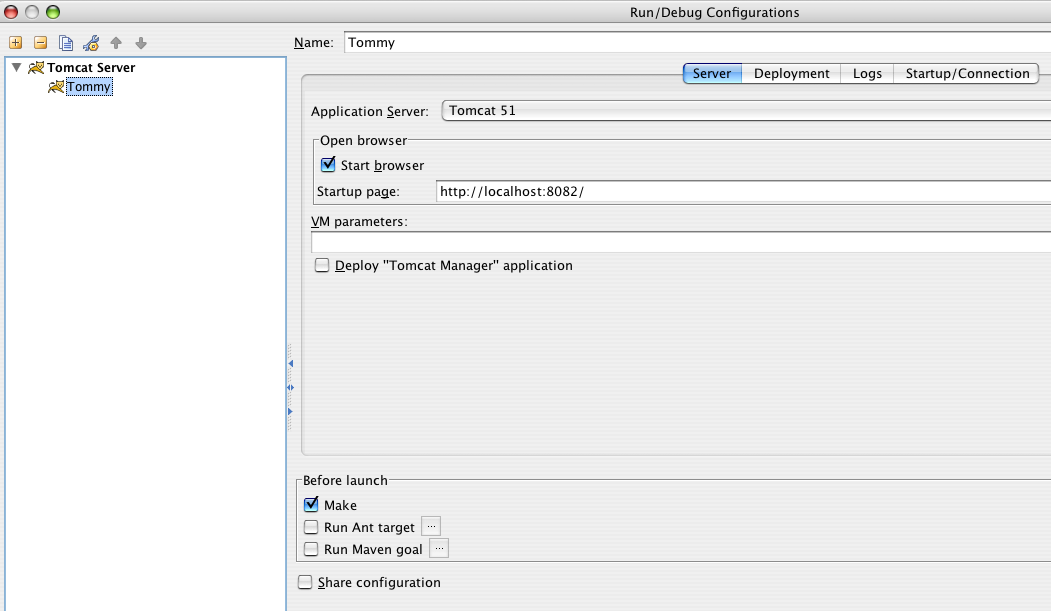Image resolution: width=1051 pixels, height=611 pixels.
Task: Click the browse button for Ant target
Action: pos(431,526)
